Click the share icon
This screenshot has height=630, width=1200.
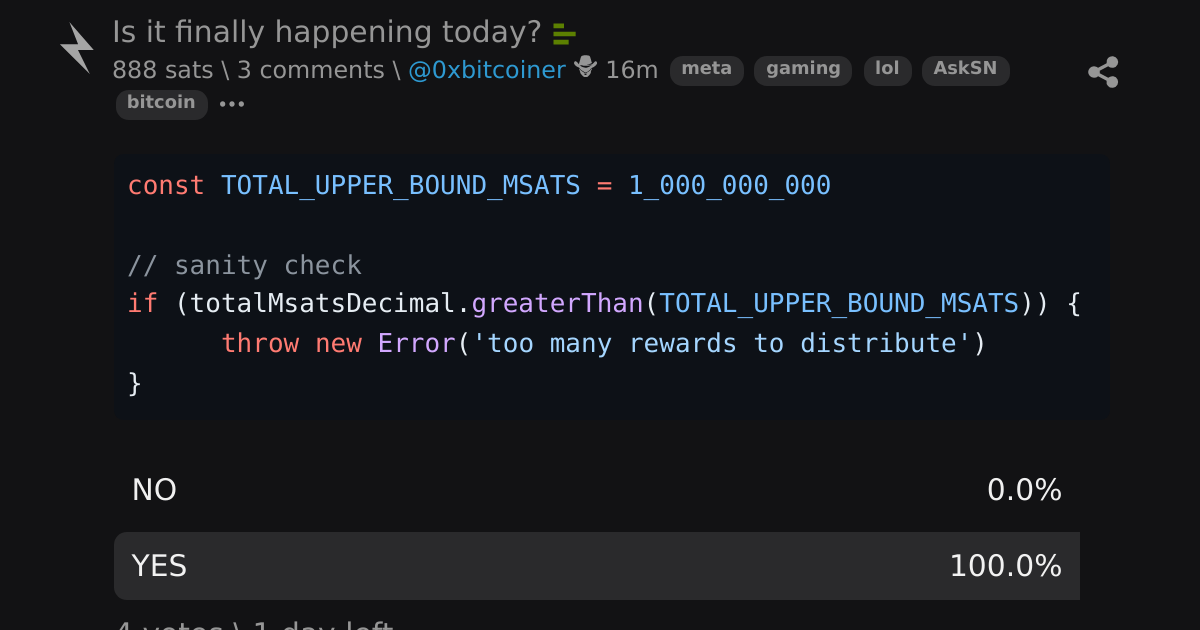click(x=1103, y=72)
